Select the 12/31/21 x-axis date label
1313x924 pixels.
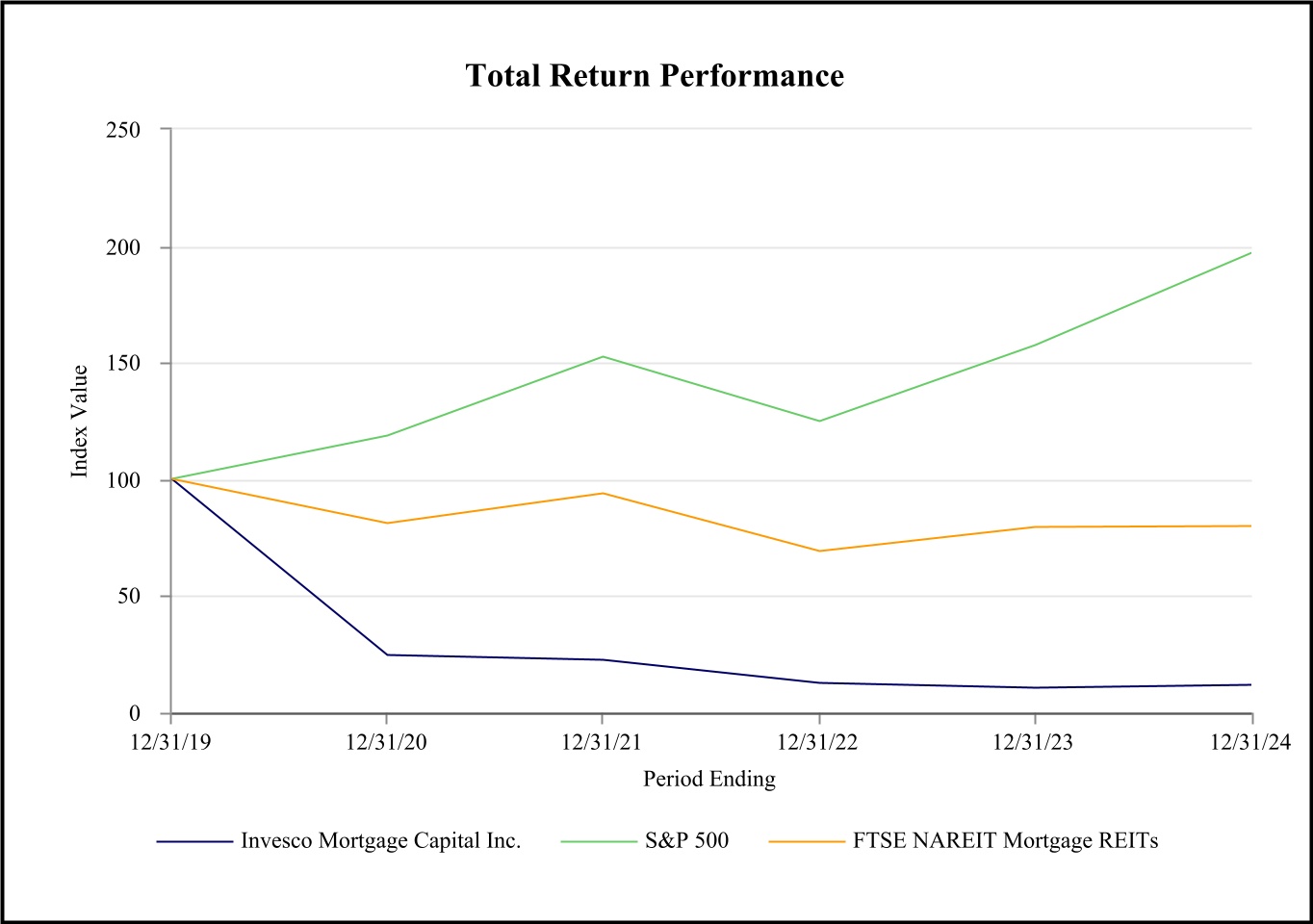pyautogui.click(x=603, y=742)
